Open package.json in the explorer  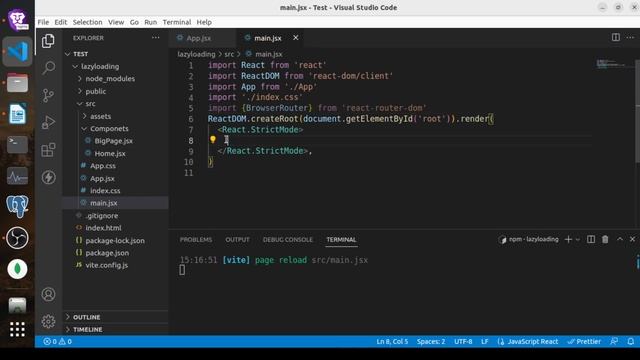point(107,253)
